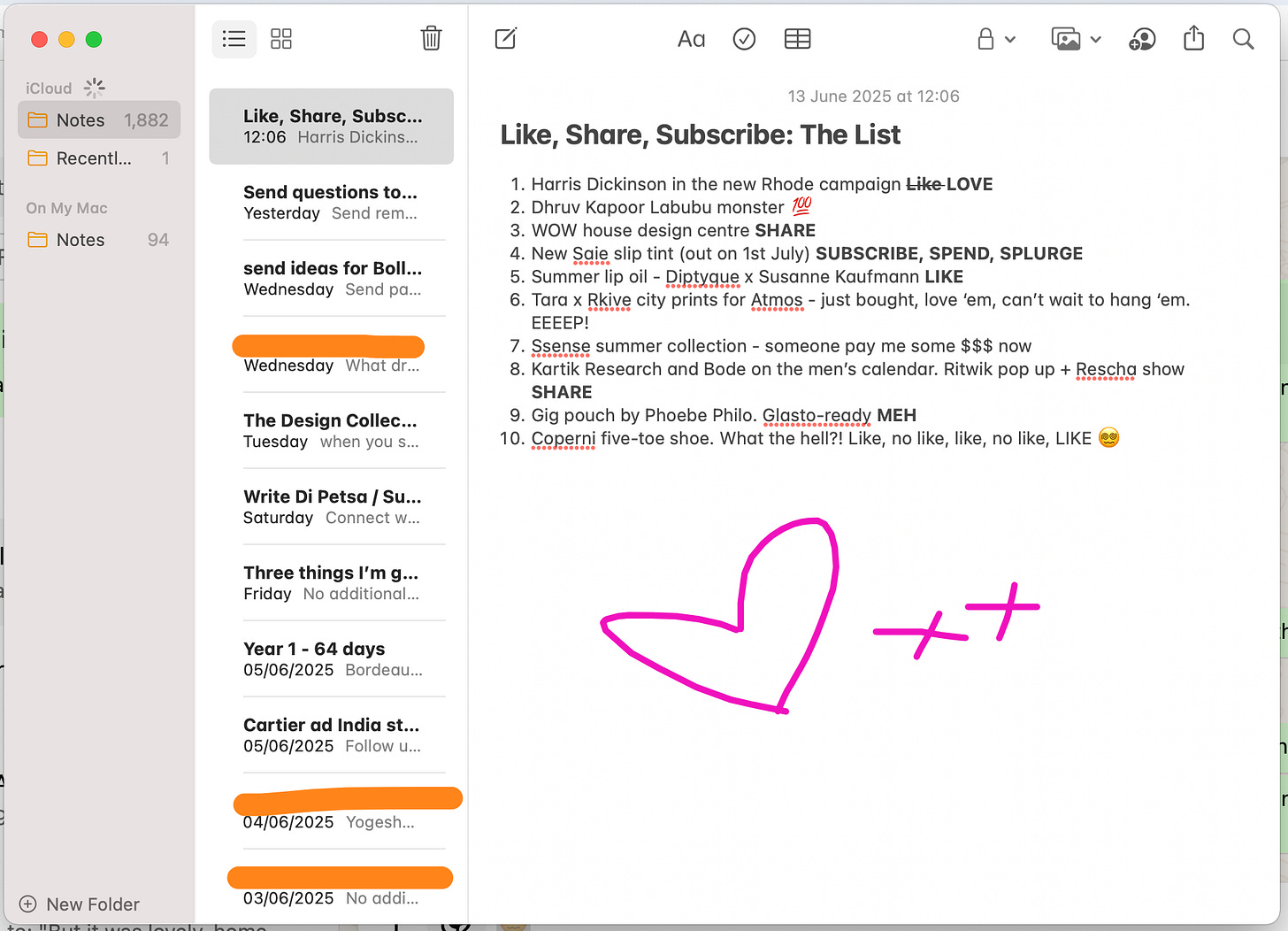Click the Tara x Rkive city prints line
This screenshot has height=931, width=1288.
point(861,311)
